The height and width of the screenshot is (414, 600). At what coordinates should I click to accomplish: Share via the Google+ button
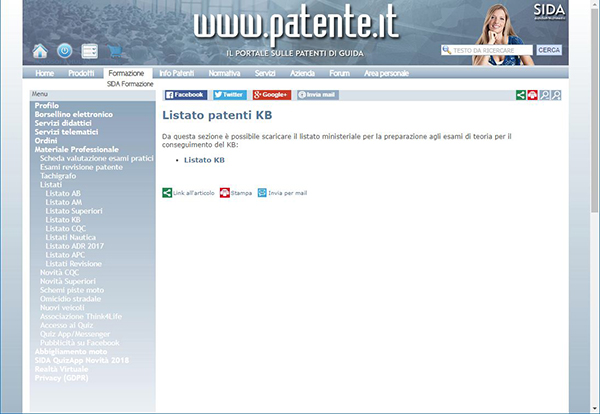point(271,95)
